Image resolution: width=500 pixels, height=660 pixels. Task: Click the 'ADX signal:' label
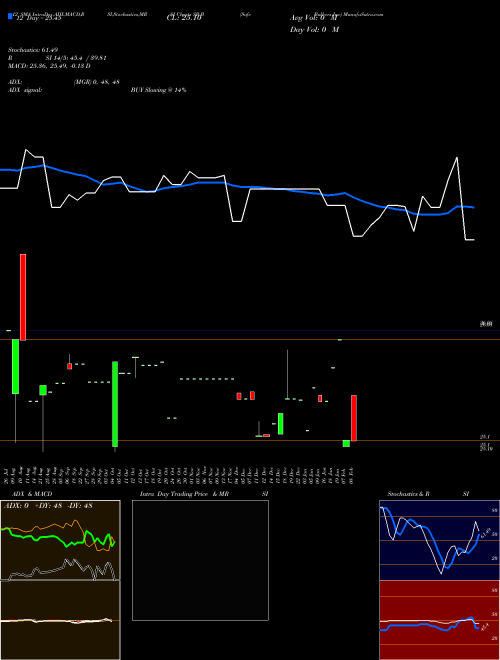[x=25, y=90]
